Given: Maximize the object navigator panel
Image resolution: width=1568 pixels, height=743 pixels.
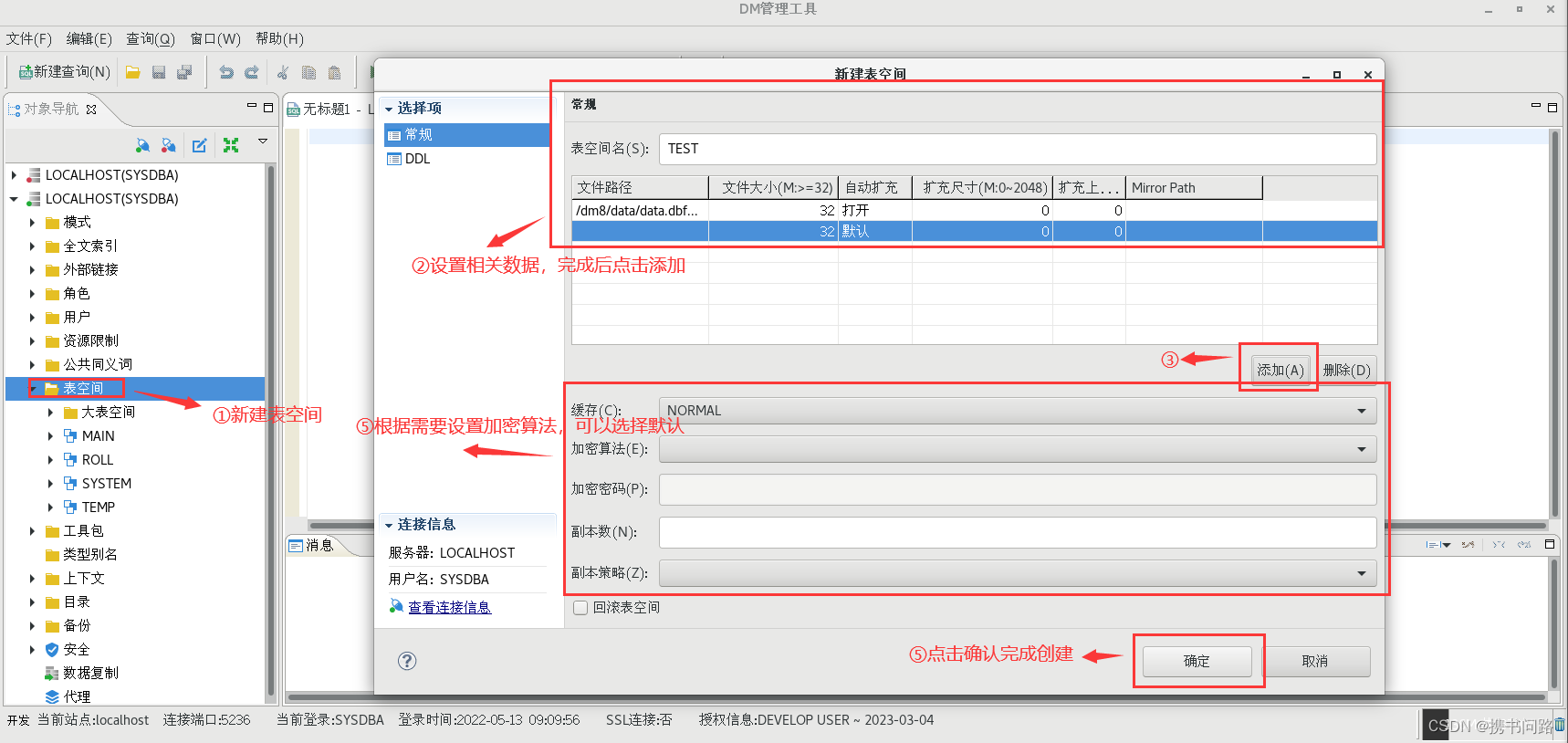Looking at the screenshot, I should point(268,108).
